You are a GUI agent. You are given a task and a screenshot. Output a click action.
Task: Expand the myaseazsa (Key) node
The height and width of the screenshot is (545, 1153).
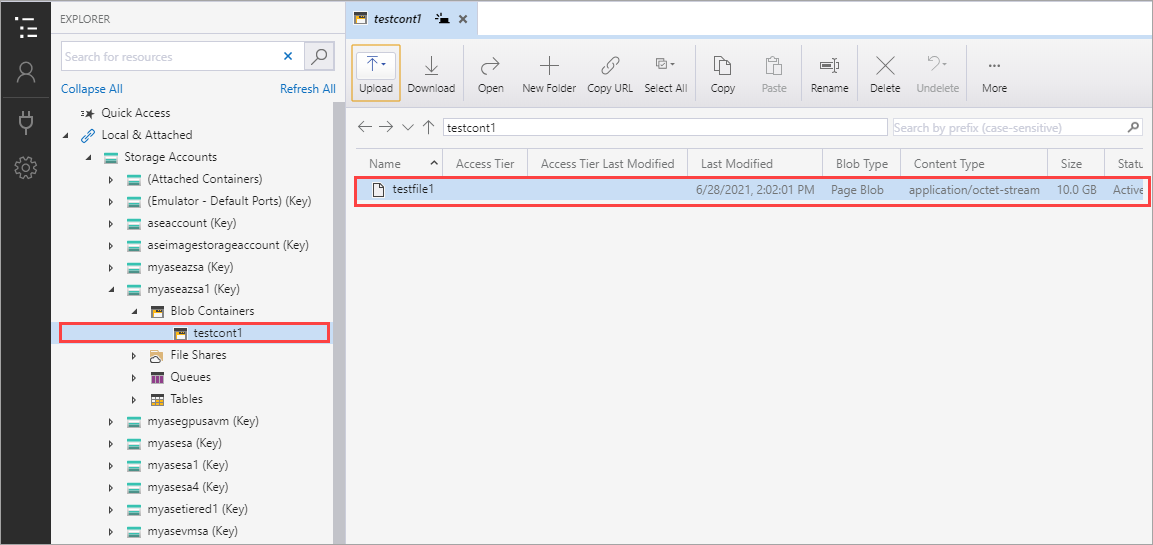(x=111, y=268)
